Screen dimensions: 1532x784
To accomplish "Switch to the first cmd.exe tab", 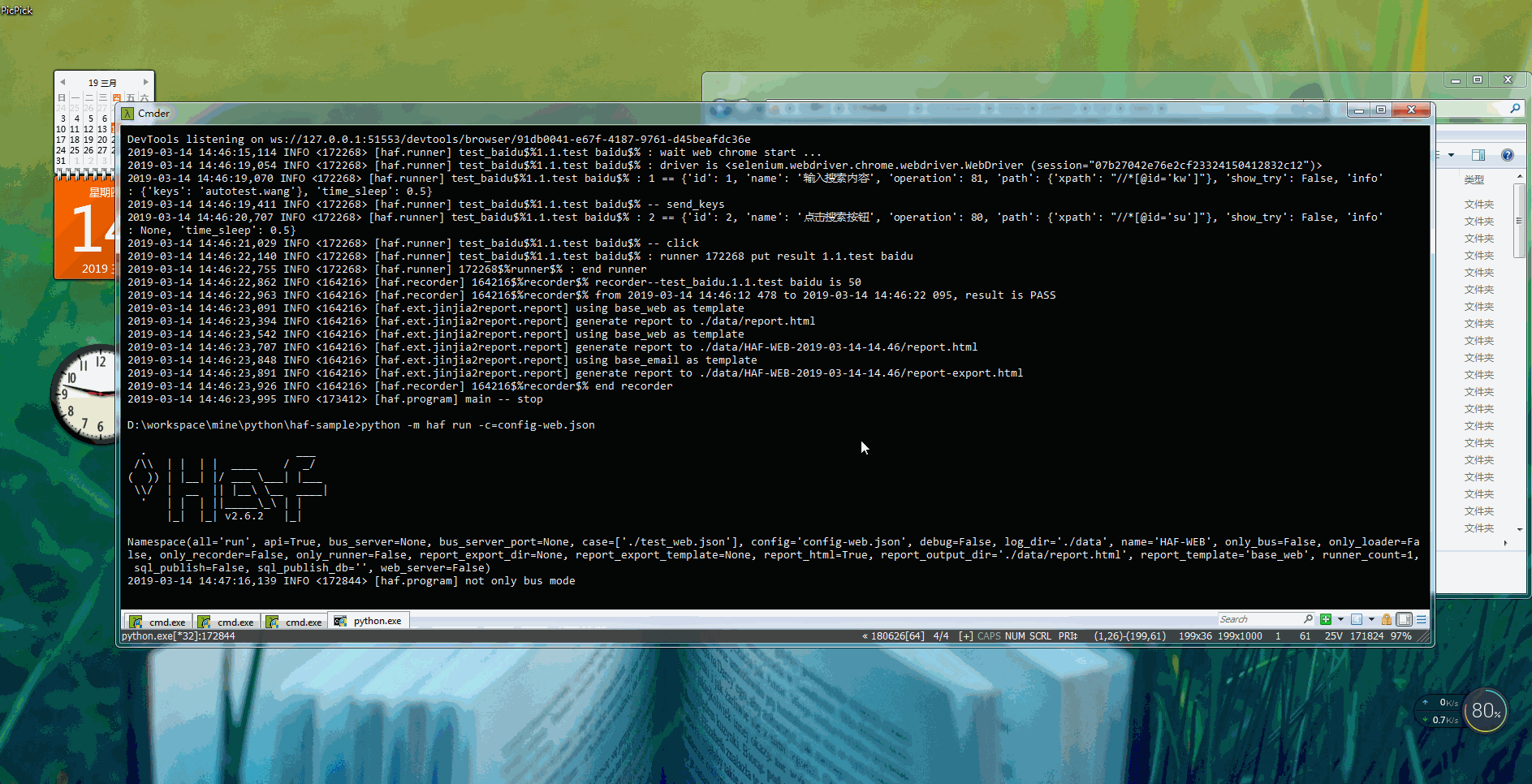I will click(158, 622).
